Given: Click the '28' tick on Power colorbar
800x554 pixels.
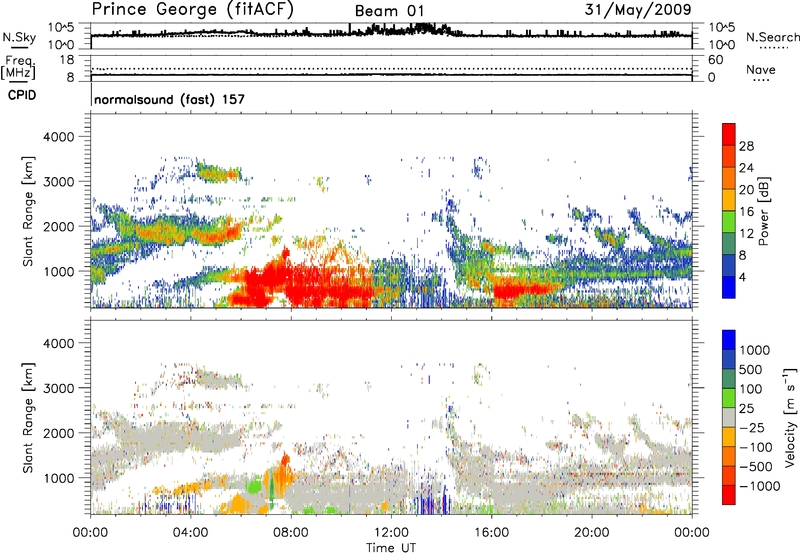Looking at the screenshot, I should click(746, 146).
